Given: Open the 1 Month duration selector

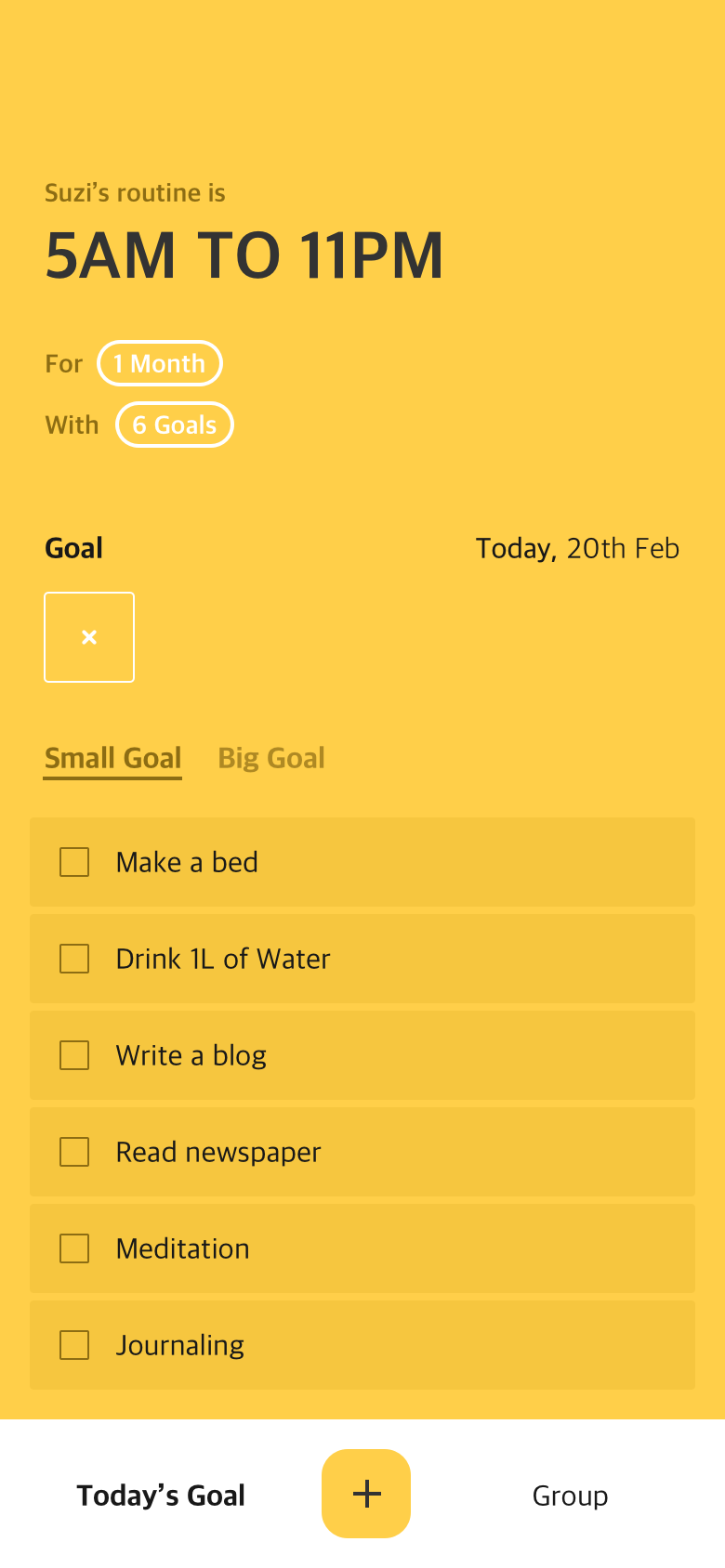Looking at the screenshot, I should (160, 363).
